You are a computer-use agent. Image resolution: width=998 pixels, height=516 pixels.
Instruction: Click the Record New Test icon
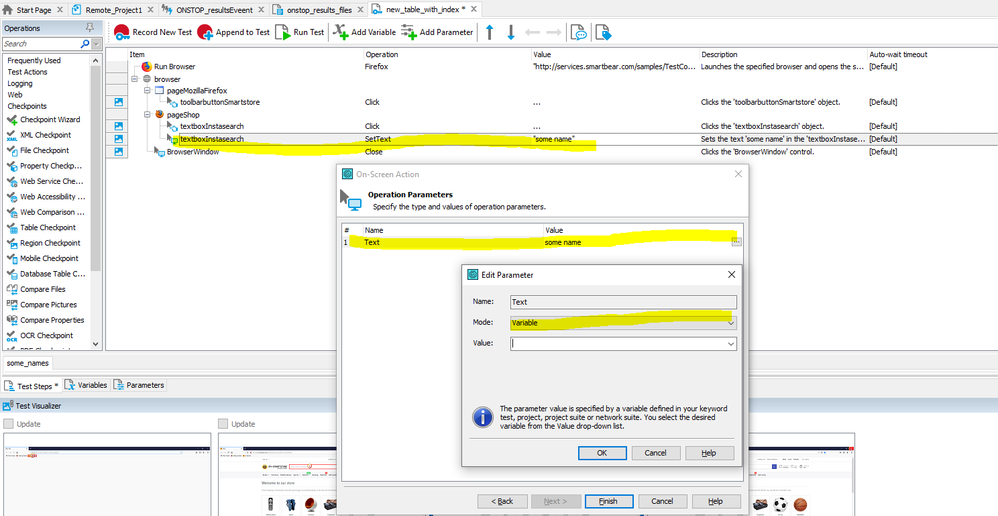coord(120,32)
